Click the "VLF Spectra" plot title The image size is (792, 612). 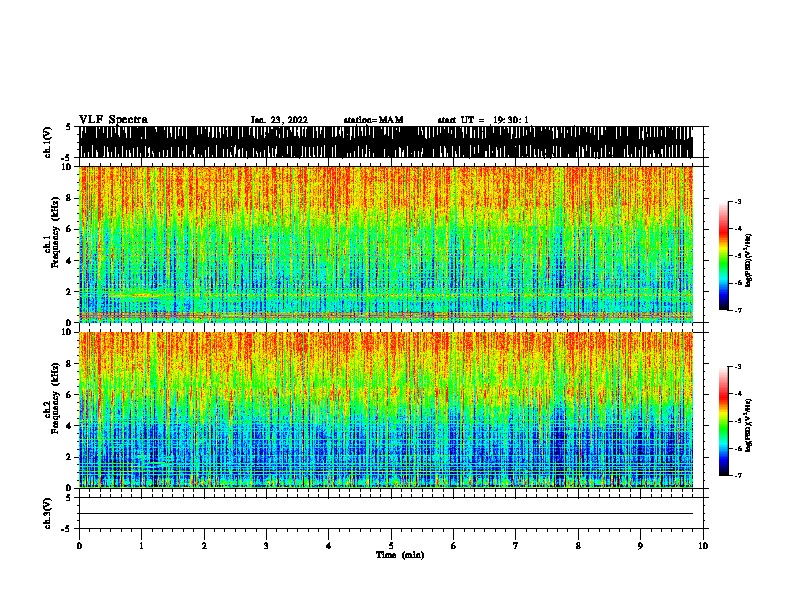[113, 119]
